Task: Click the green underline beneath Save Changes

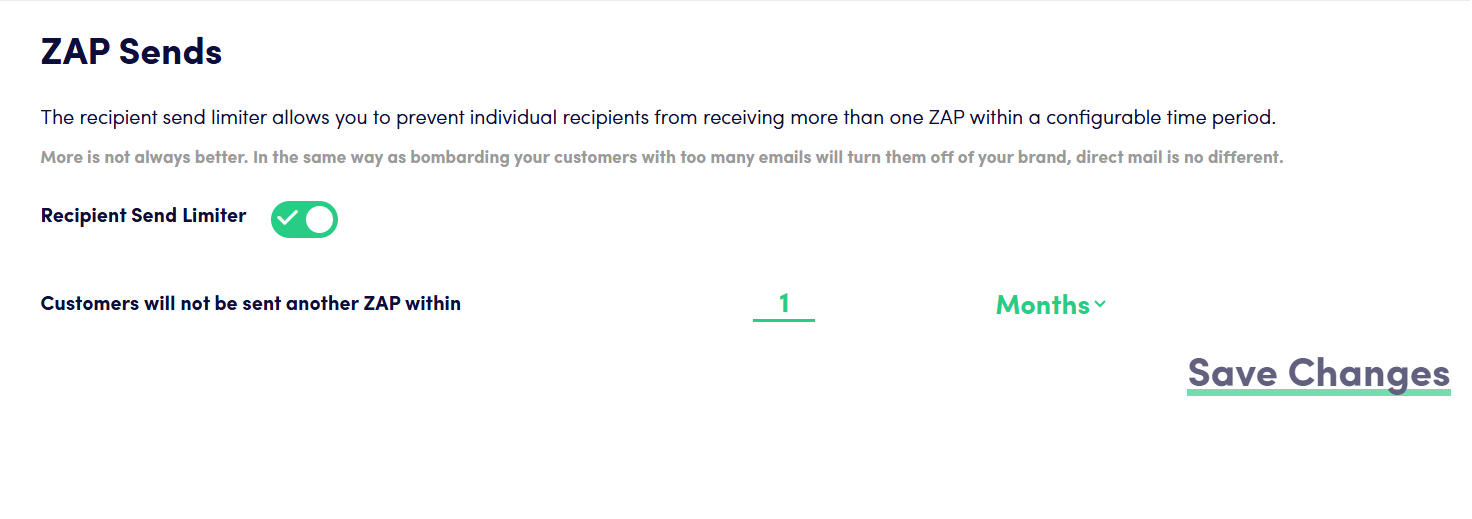Action: click(x=1318, y=392)
